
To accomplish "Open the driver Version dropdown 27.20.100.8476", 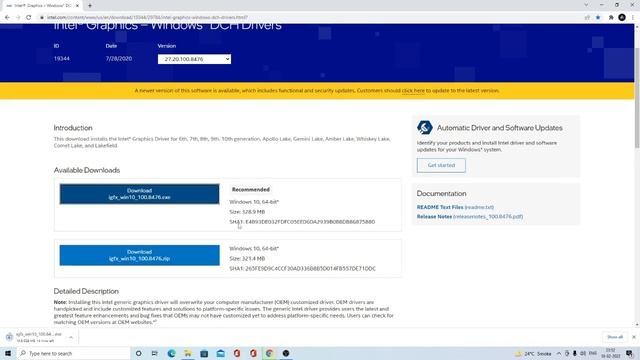I will point(194,59).
